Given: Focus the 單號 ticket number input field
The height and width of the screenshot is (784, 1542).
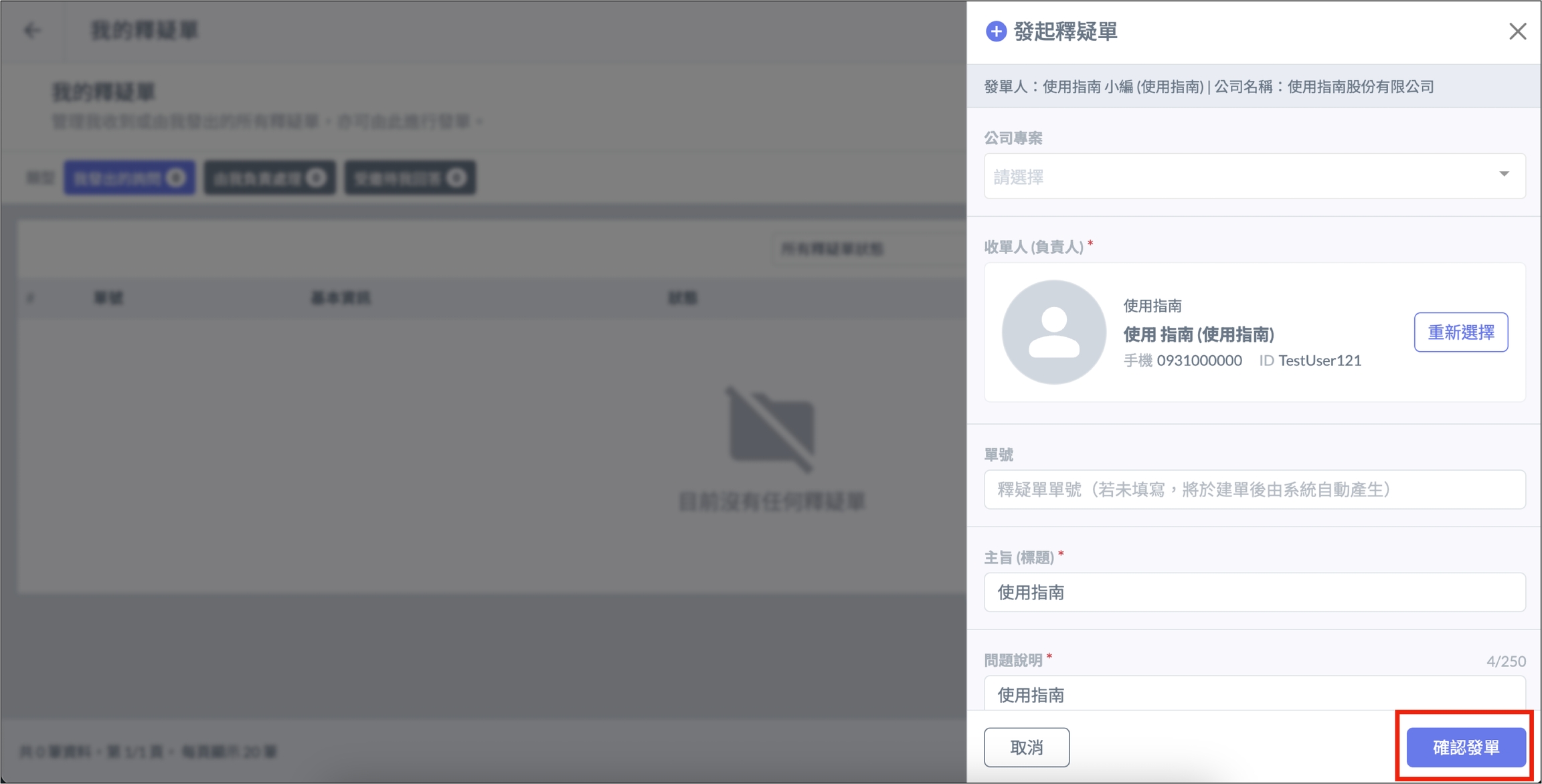Looking at the screenshot, I should tap(1254, 490).
